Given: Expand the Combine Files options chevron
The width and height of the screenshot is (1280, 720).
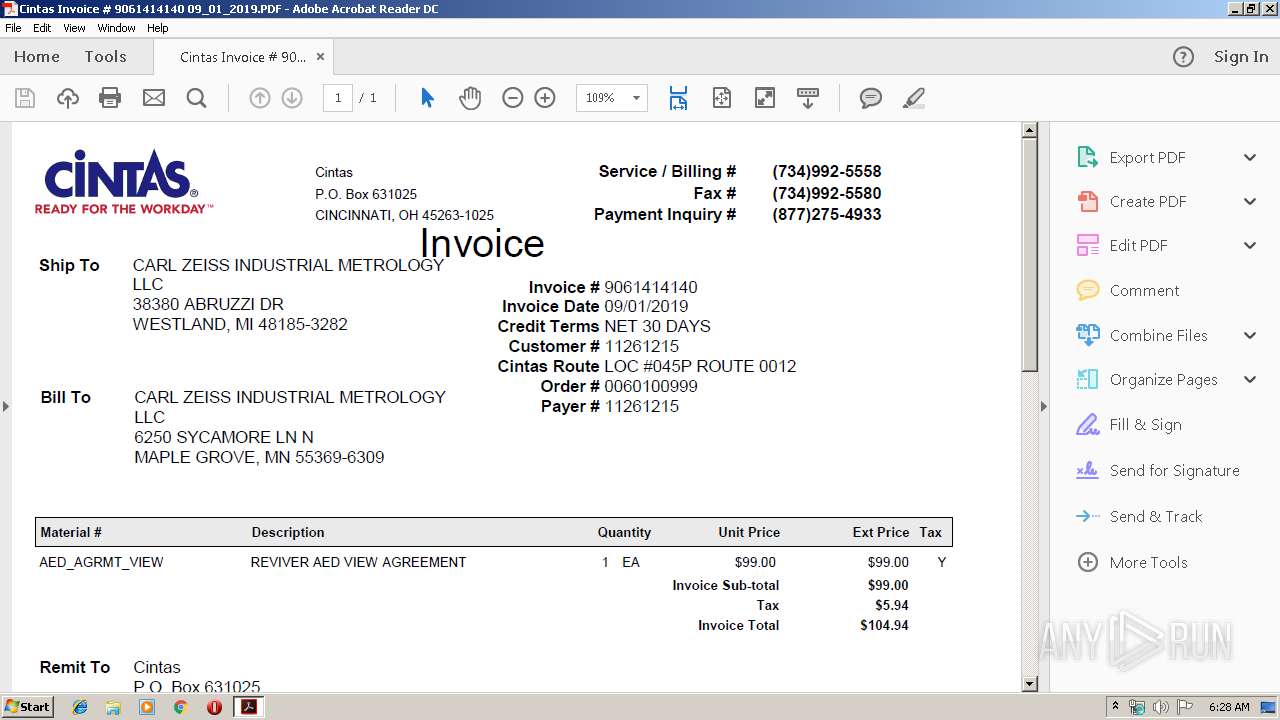Looking at the screenshot, I should [1250, 336].
